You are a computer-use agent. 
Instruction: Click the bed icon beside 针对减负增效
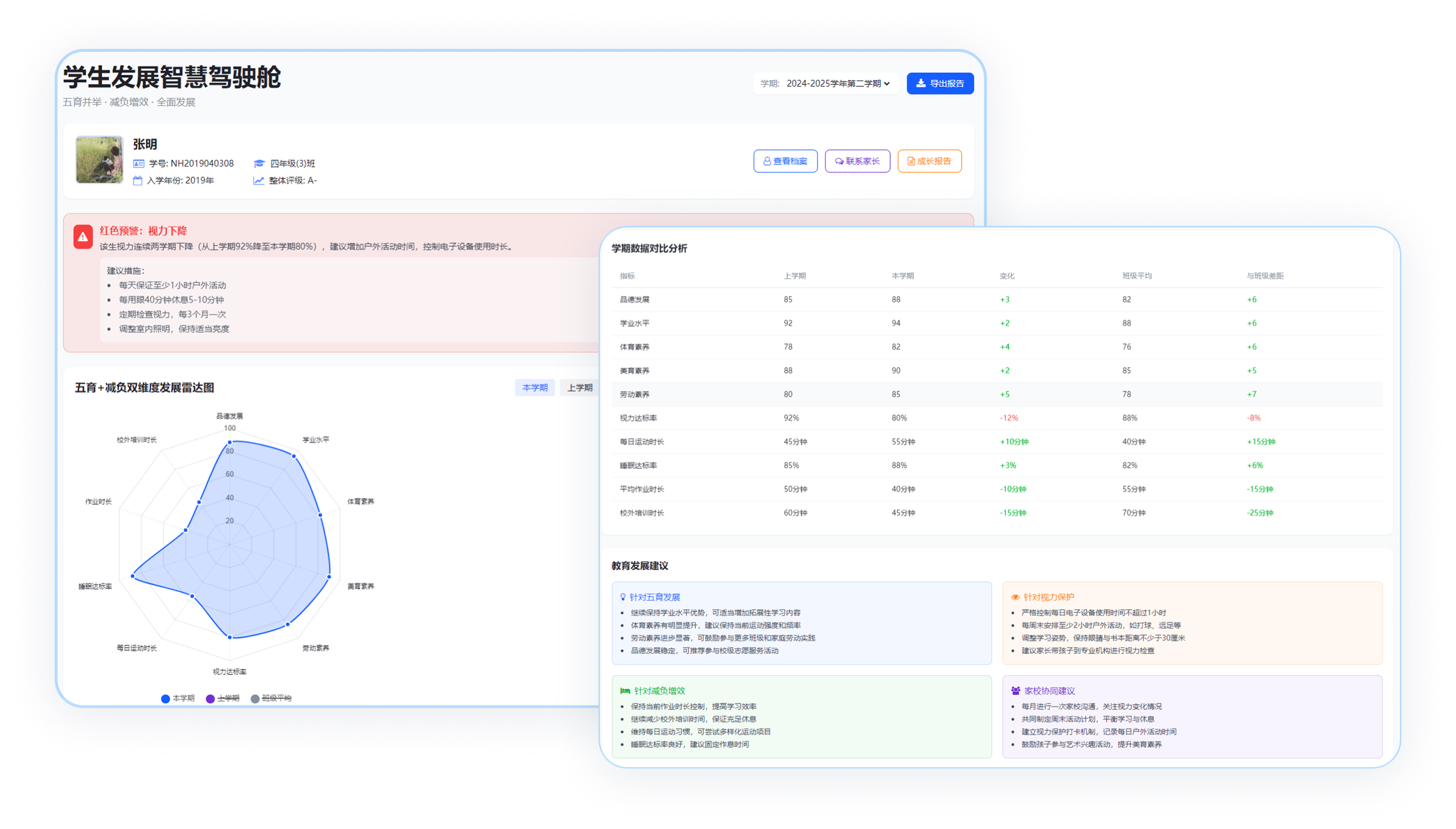click(625, 691)
